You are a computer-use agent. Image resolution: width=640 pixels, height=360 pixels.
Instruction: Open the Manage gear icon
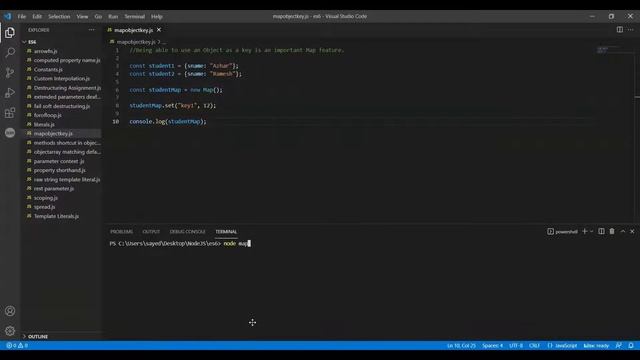[x=10, y=331]
